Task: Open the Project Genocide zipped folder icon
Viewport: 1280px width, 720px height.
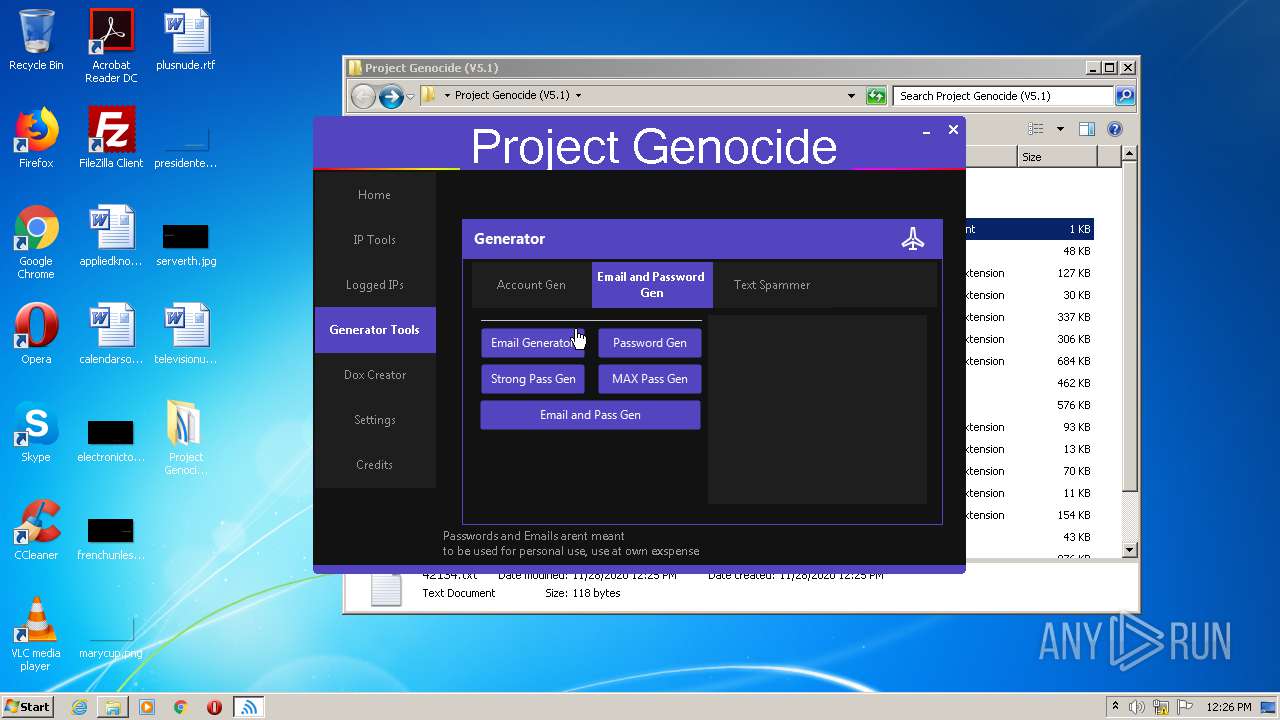Action: pyautogui.click(x=186, y=438)
